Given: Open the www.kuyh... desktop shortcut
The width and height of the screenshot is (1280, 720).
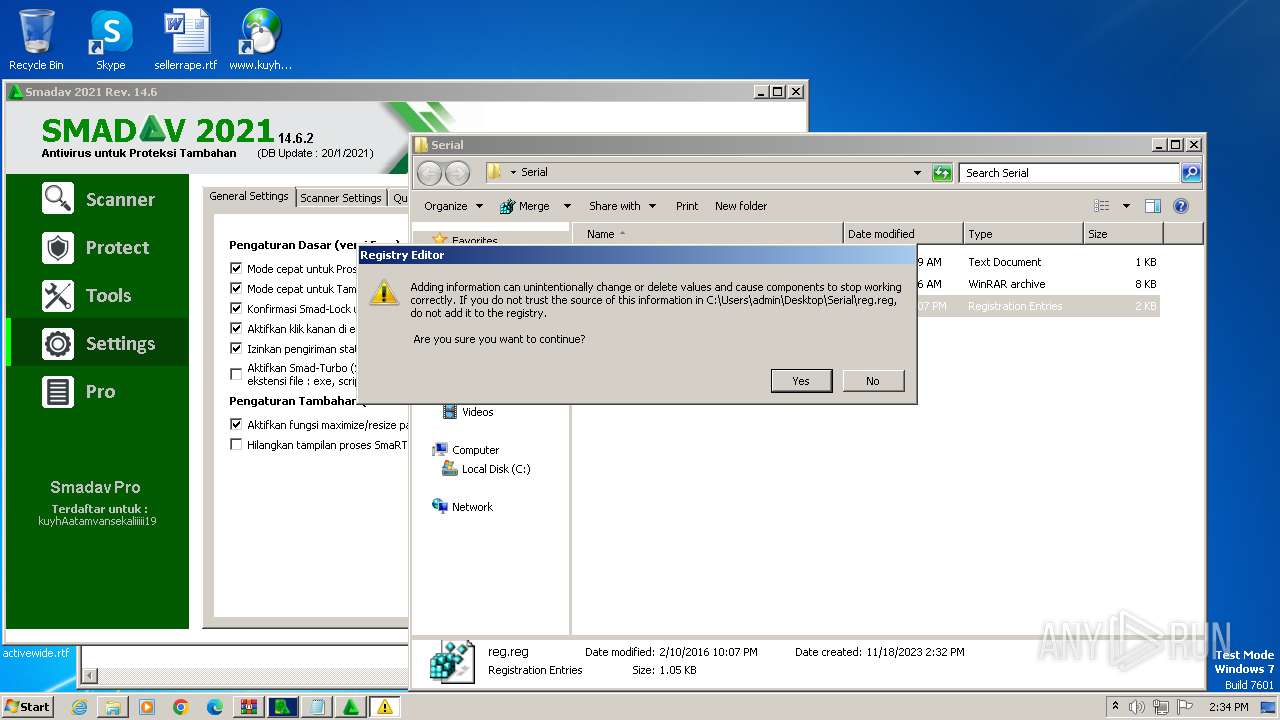Looking at the screenshot, I should tap(260, 40).
